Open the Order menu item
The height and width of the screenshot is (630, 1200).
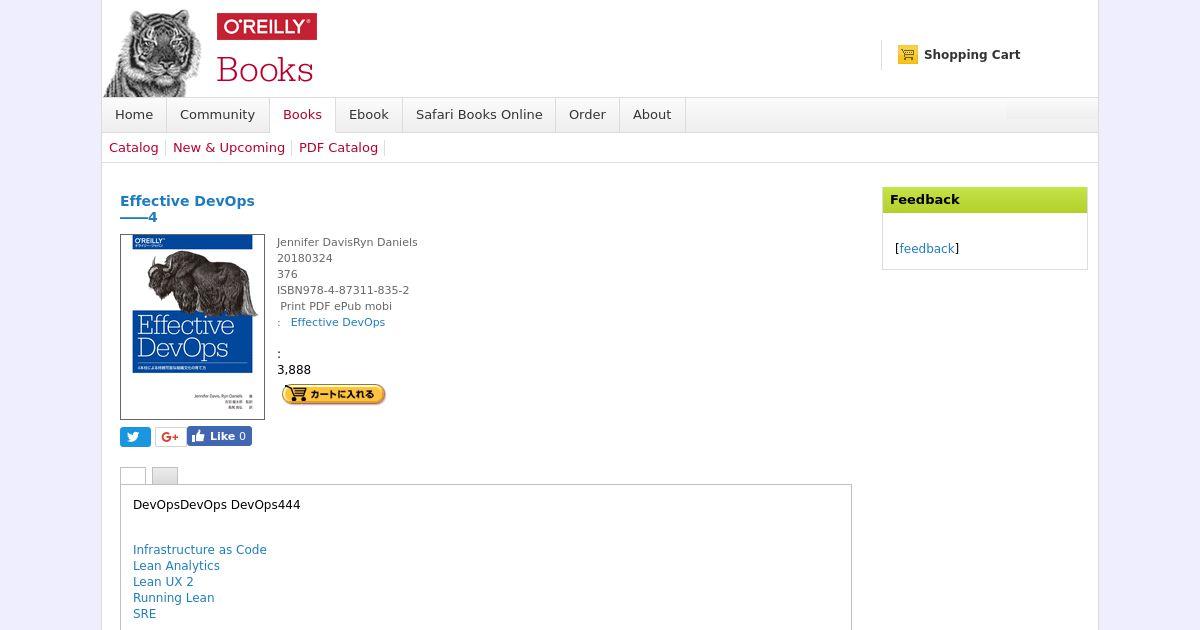[x=587, y=115]
